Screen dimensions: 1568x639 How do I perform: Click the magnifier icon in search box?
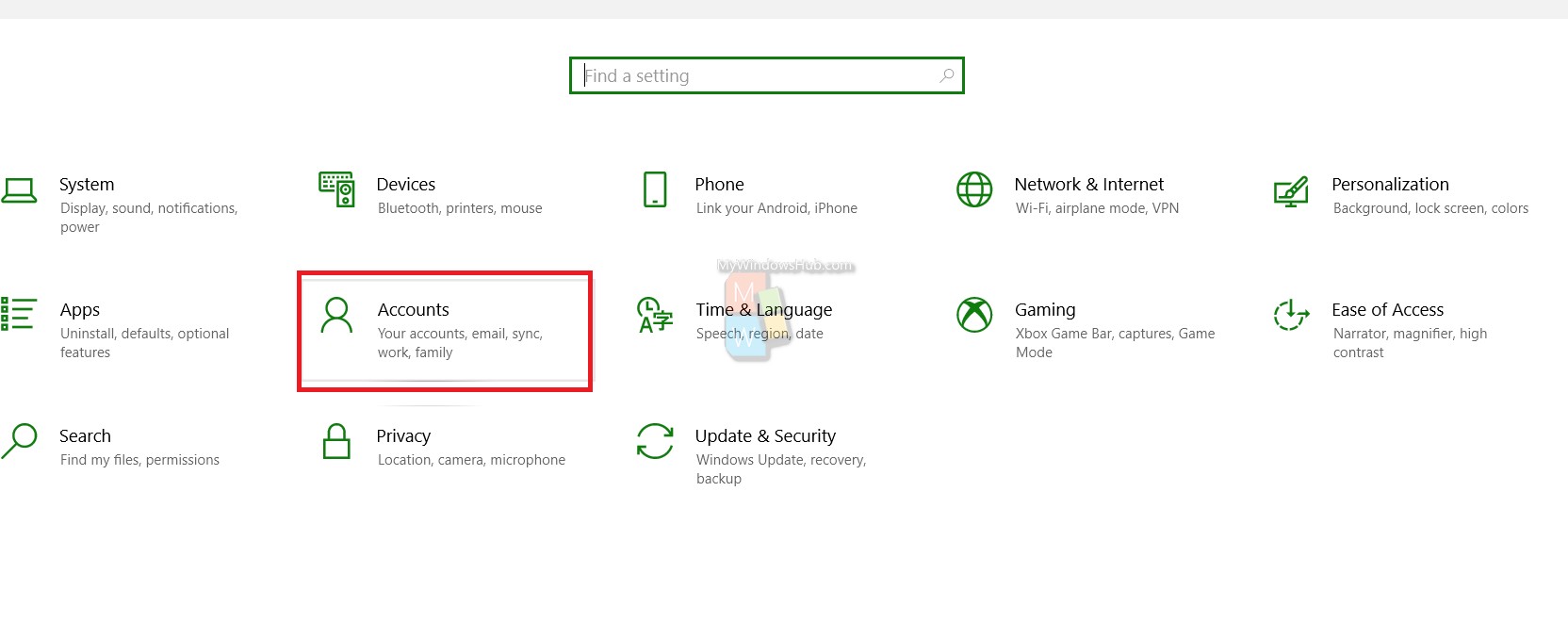[x=947, y=75]
